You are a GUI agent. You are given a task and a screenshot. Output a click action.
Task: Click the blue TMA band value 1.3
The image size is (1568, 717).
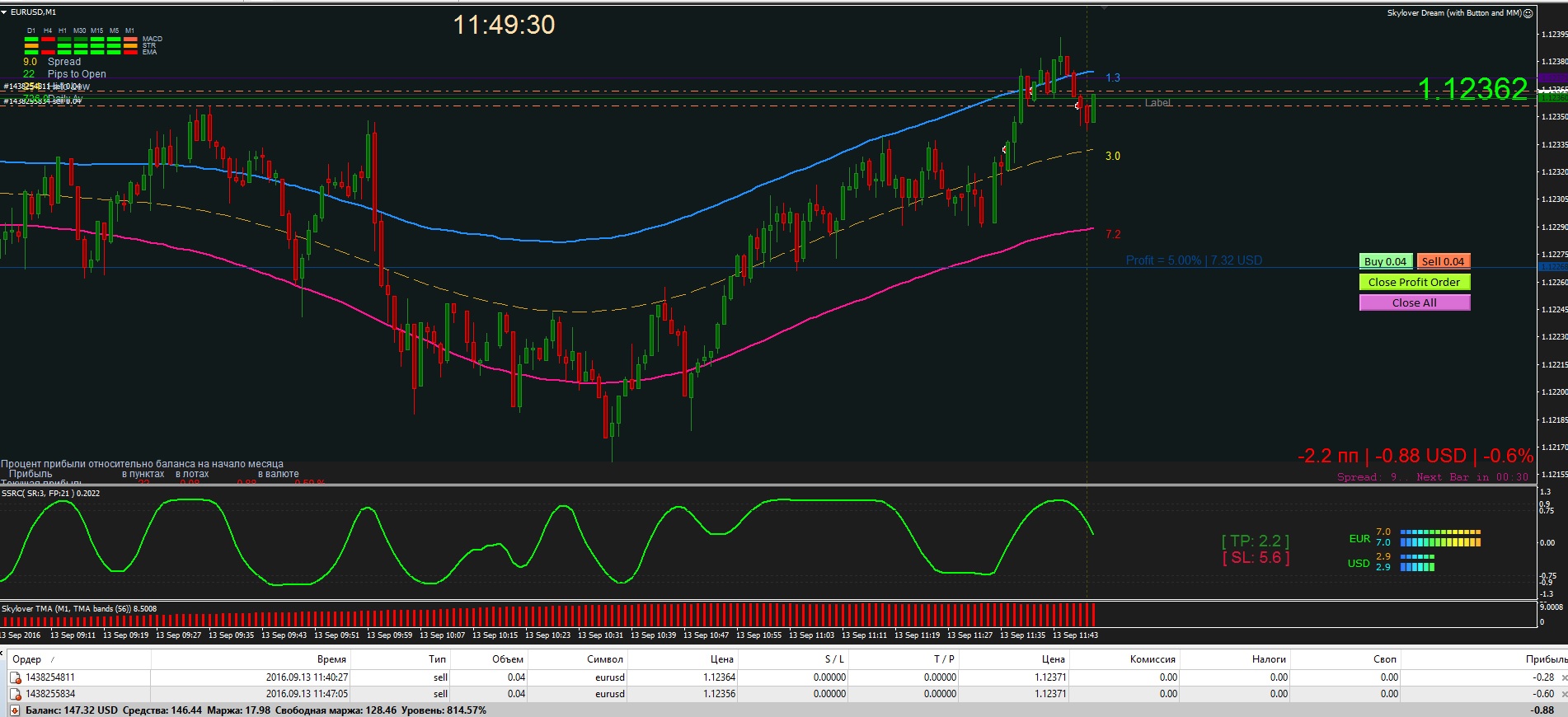pyautogui.click(x=1113, y=77)
